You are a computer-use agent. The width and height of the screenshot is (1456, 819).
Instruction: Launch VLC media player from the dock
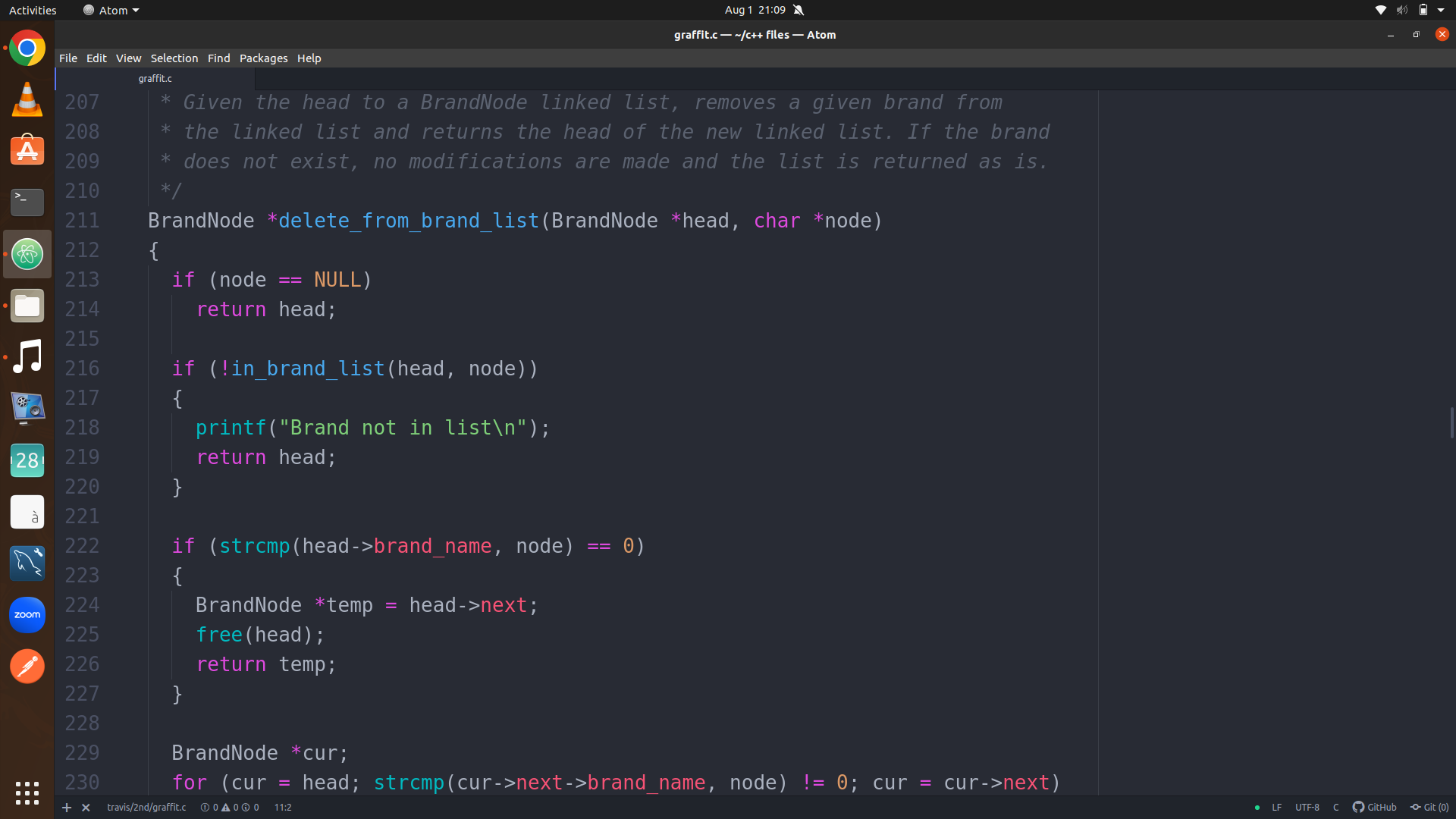point(27,99)
